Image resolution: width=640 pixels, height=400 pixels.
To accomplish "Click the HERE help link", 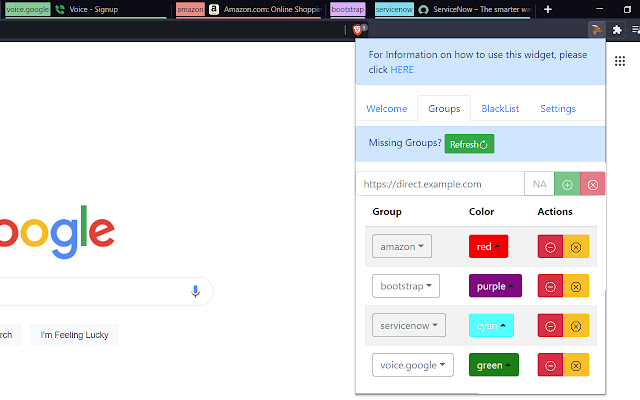I will pyautogui.click(x=402, y=70).
